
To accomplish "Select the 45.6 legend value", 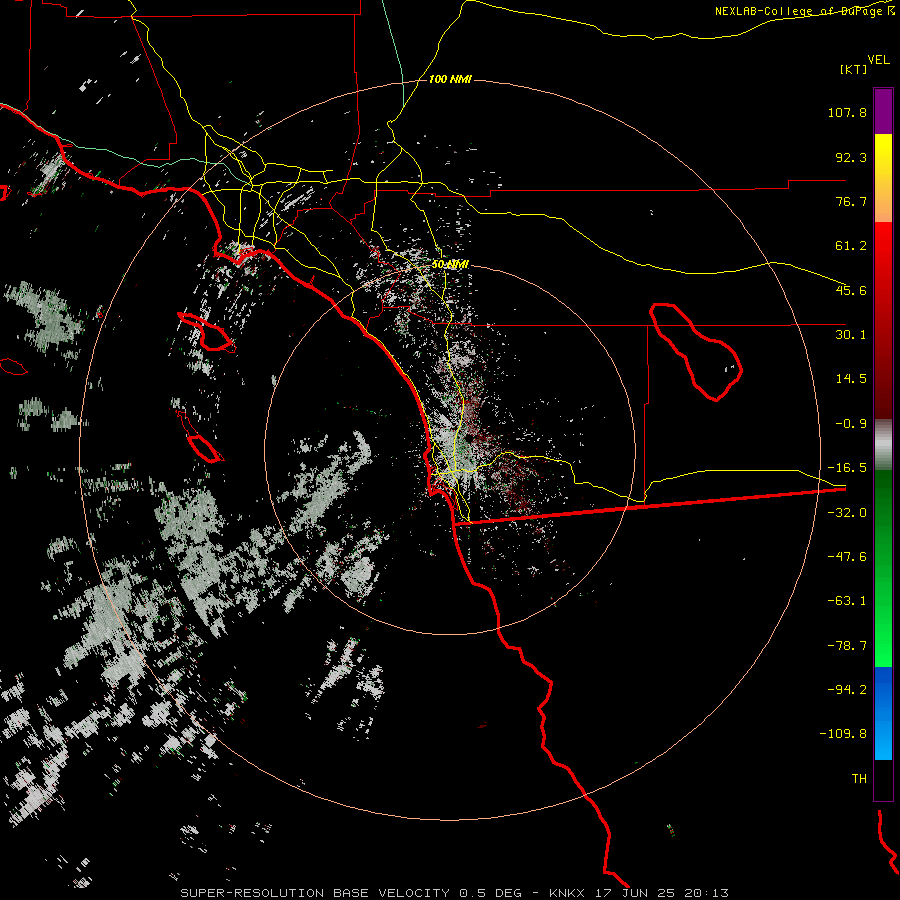I will click(x=851, y=290).
